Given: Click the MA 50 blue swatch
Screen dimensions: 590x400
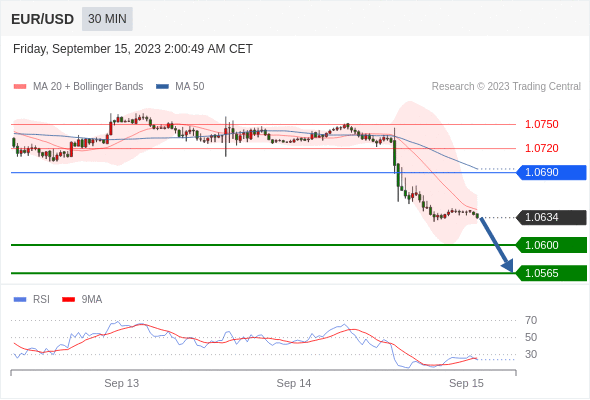Looking at the screenshot, I should 162,87.
